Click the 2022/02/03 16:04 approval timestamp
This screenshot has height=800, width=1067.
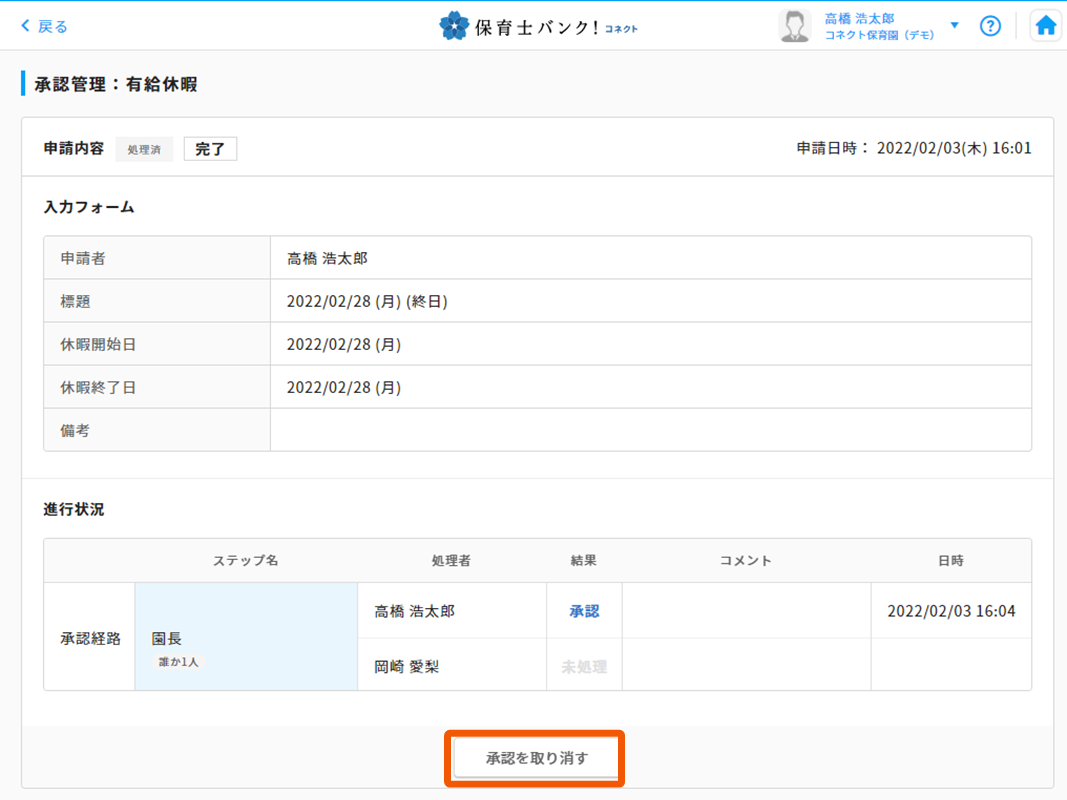tap(951, 611)
